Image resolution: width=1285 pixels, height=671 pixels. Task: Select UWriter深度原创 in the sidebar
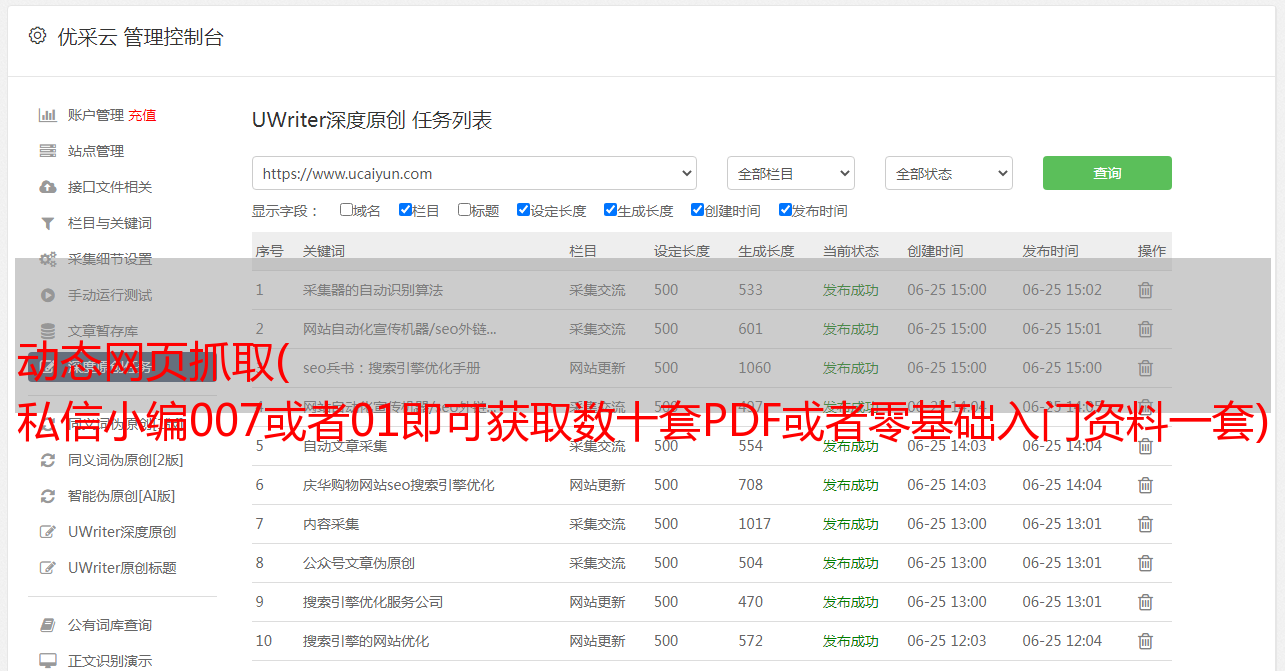(122, 532)
